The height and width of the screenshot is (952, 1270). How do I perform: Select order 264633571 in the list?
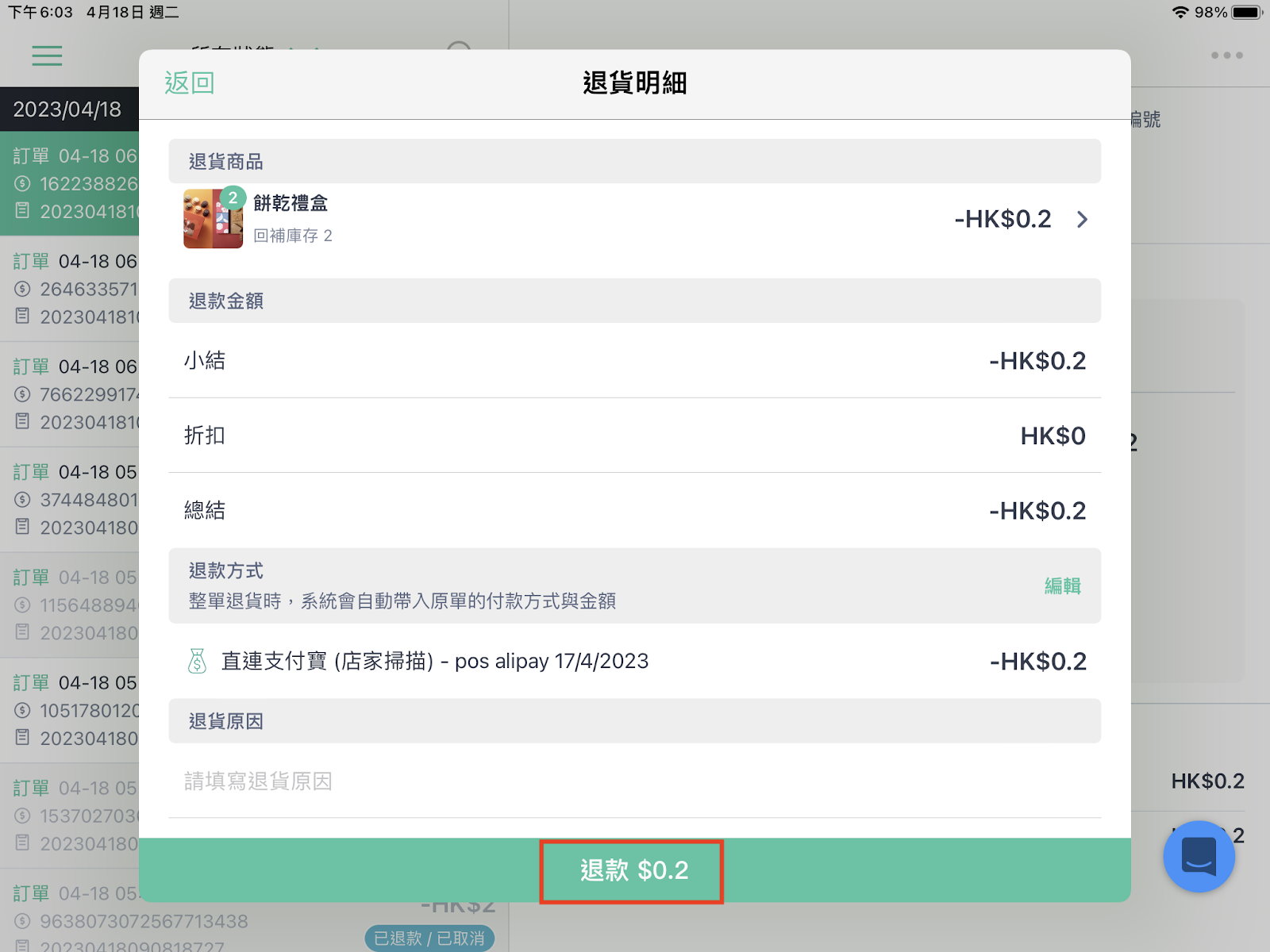pyautogui.click(x=69, y=289)
